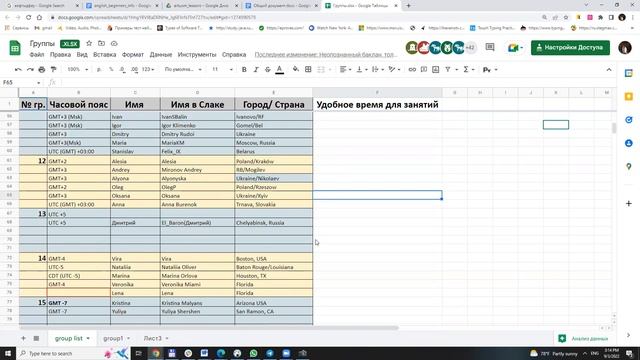Image resolution: width=640 pixels, height=360 pixels.
Task: Open text wrapping dropdown
Action: click(378, 70)
